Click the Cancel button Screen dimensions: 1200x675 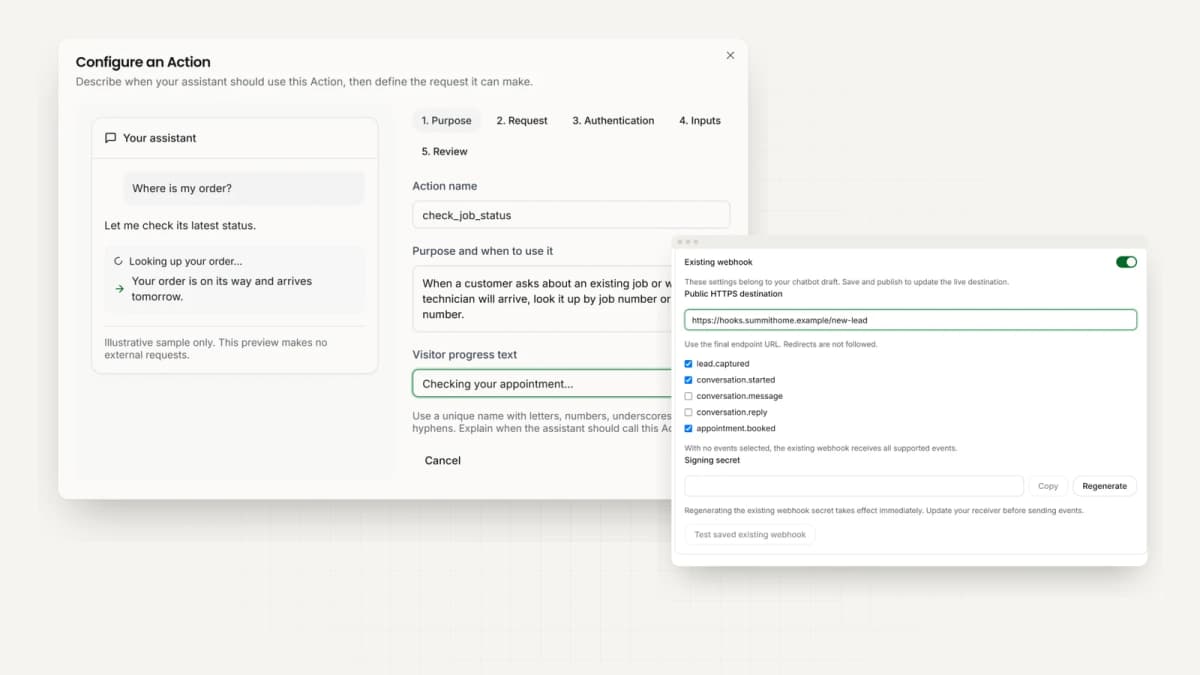click(443, 461)
